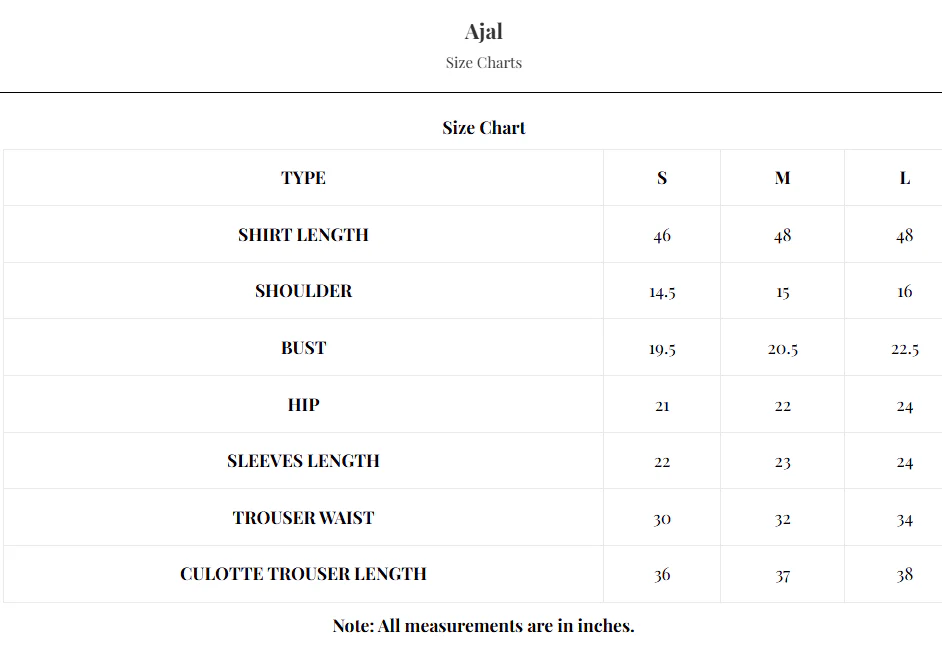The height and width of the screenshot is (653, 942).
Task: Click the Size Charts subtitle
Action: coord(484,63)
